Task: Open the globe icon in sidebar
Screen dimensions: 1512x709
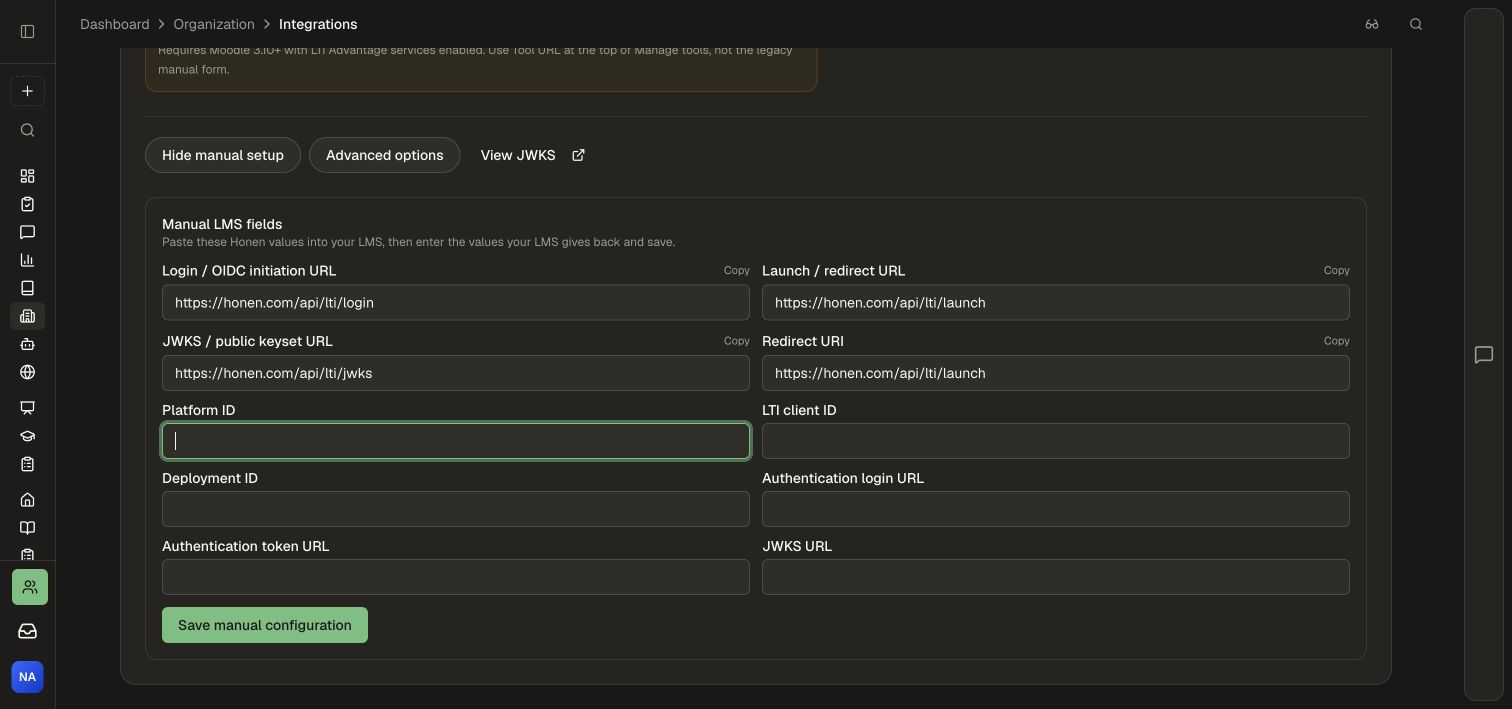Action: point(27,372)
